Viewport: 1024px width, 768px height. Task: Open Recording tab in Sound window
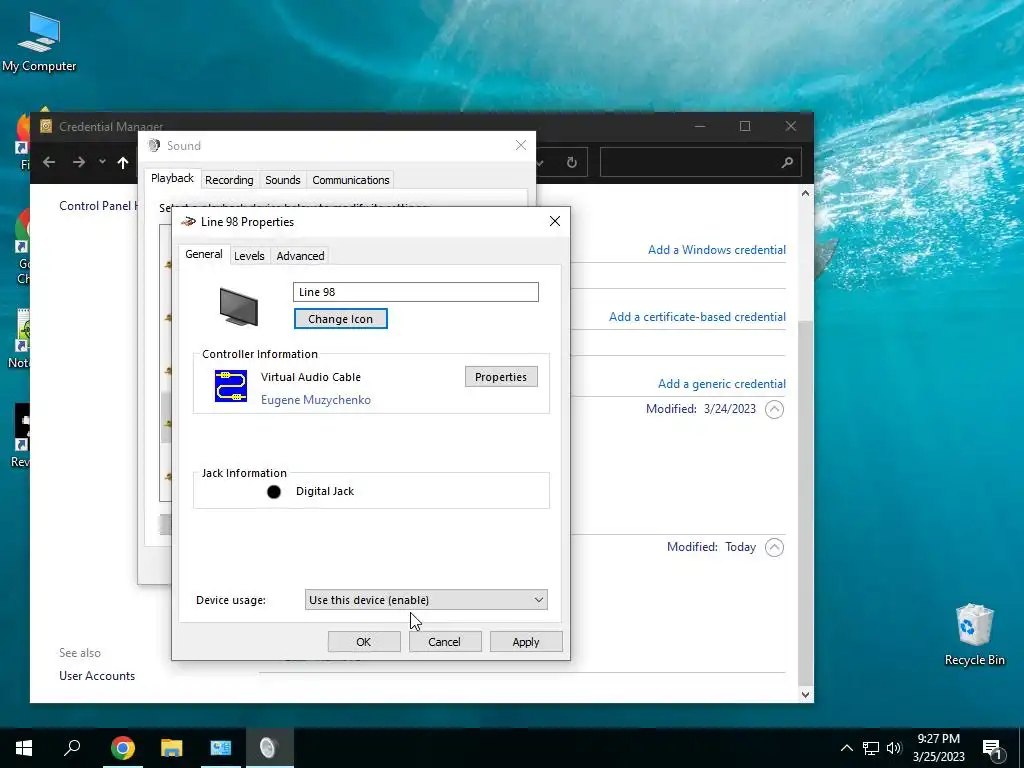pyautogui.click(x=229, y=180)
